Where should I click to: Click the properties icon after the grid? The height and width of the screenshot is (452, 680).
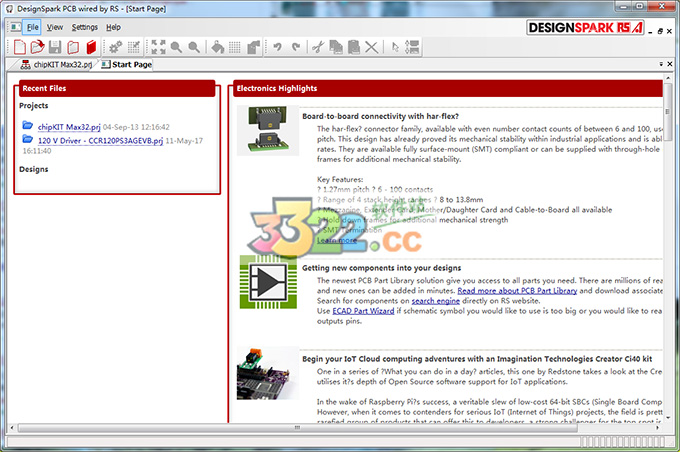pyautogui.click(x=253, y=47)
